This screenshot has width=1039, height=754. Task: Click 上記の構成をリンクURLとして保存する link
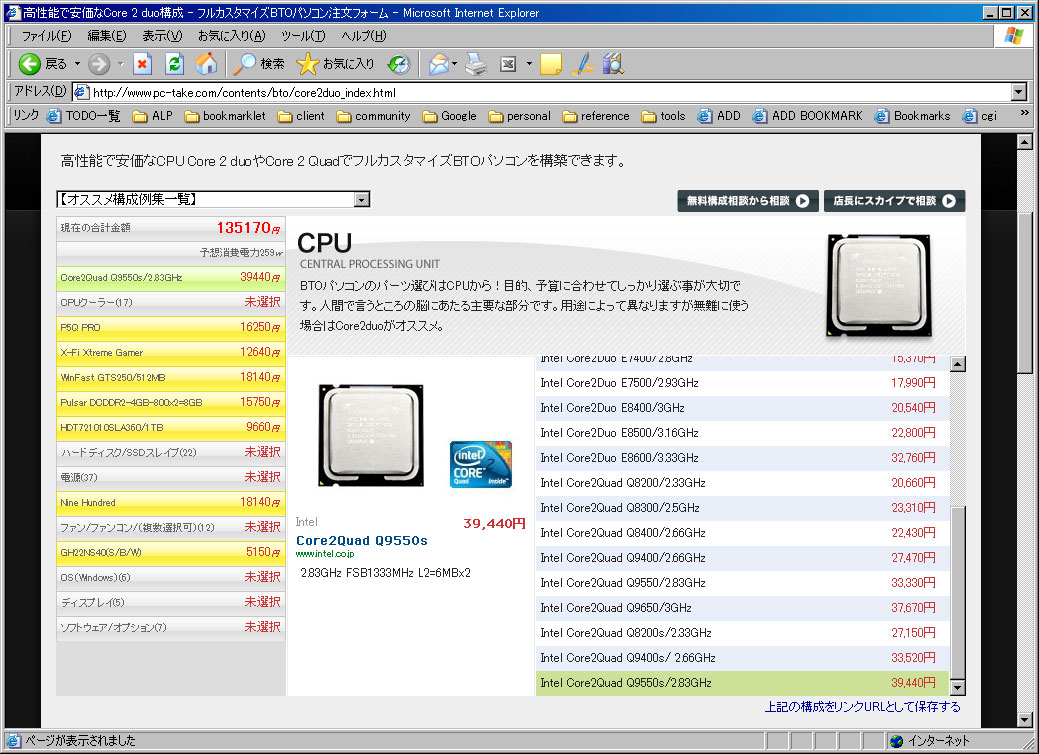862,707
